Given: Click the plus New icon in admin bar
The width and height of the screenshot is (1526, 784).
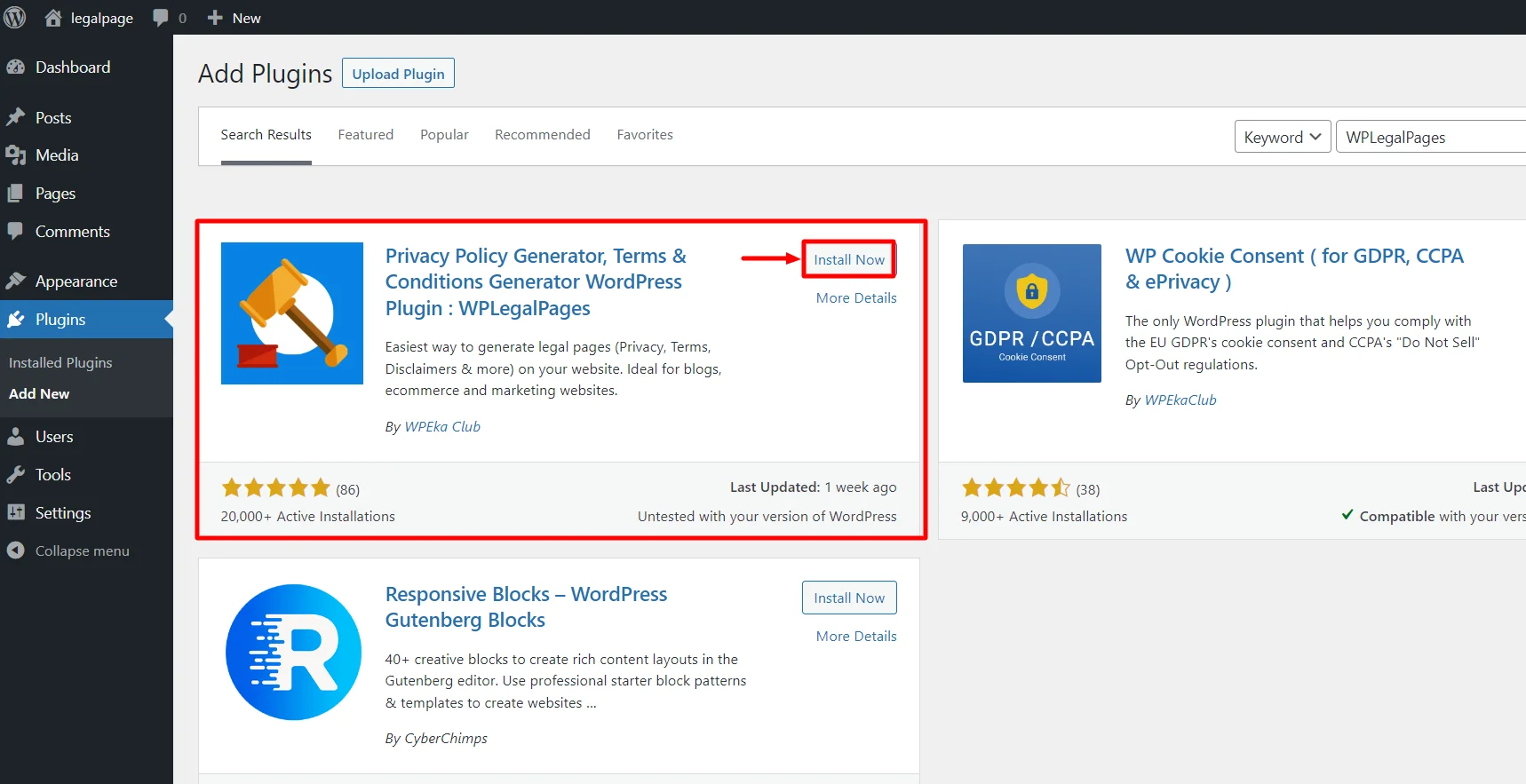Looking at the screenshot, I should tap(215, 18).
